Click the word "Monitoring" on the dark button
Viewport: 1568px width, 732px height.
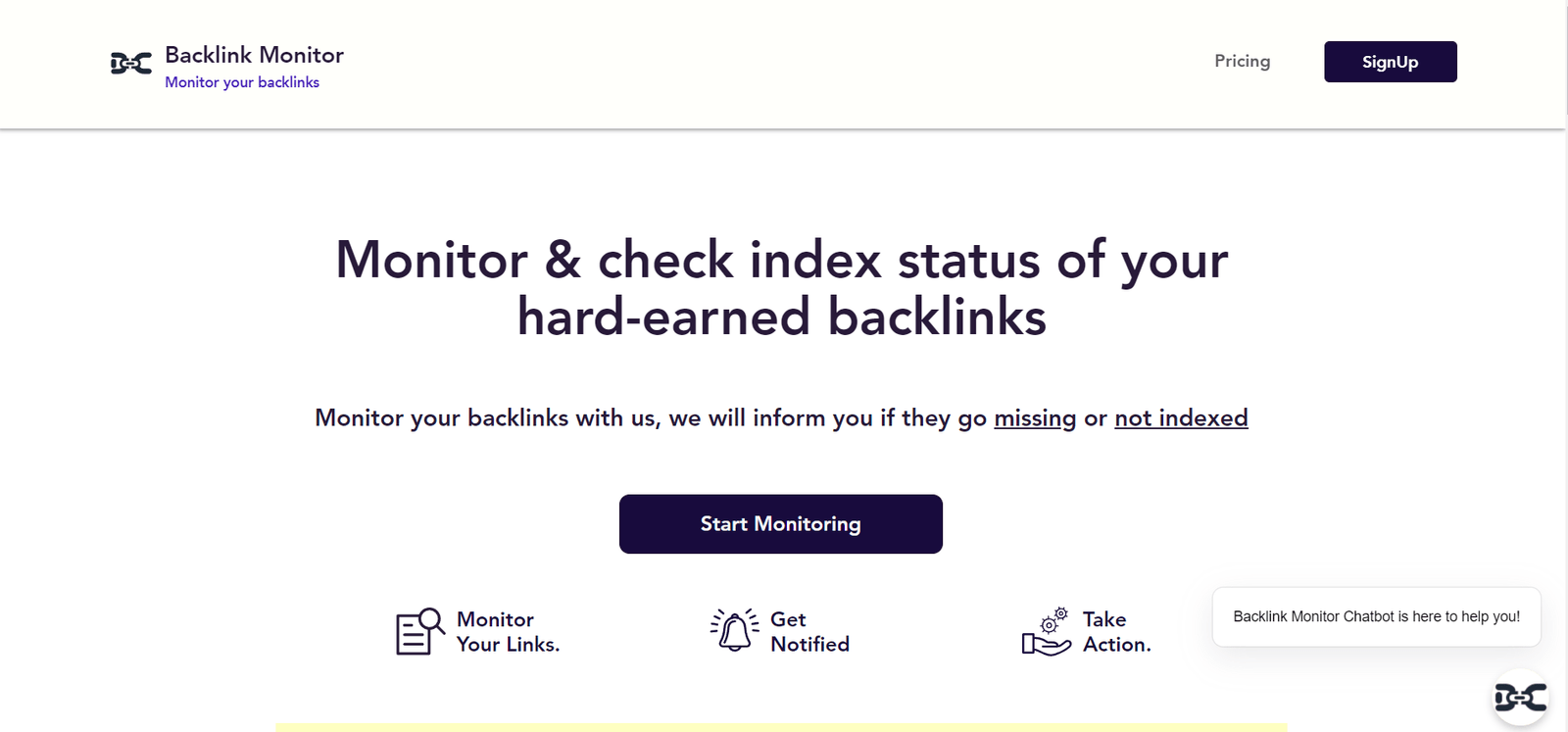click(x=807, y=524)
